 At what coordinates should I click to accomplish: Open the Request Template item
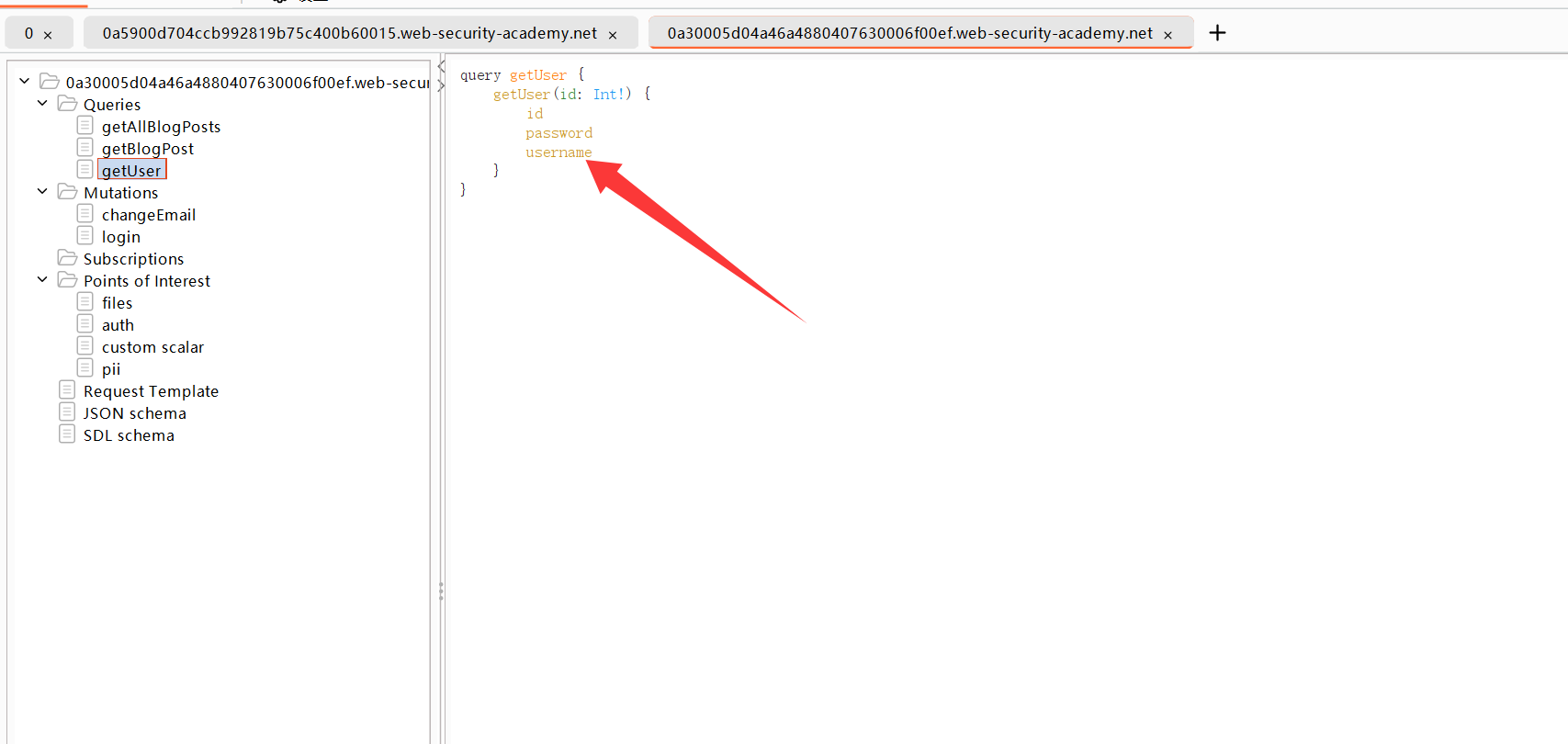(x=151, y=391)
